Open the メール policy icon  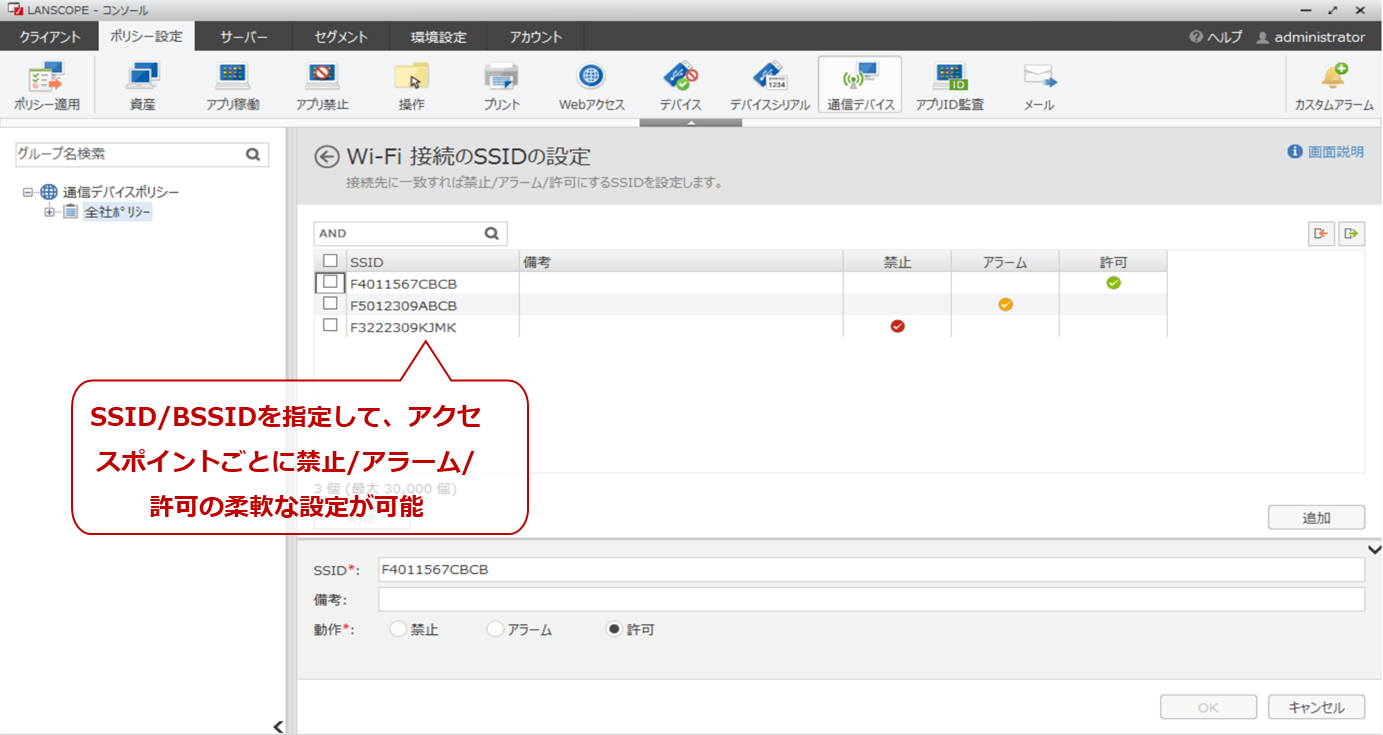(1039, 86)
